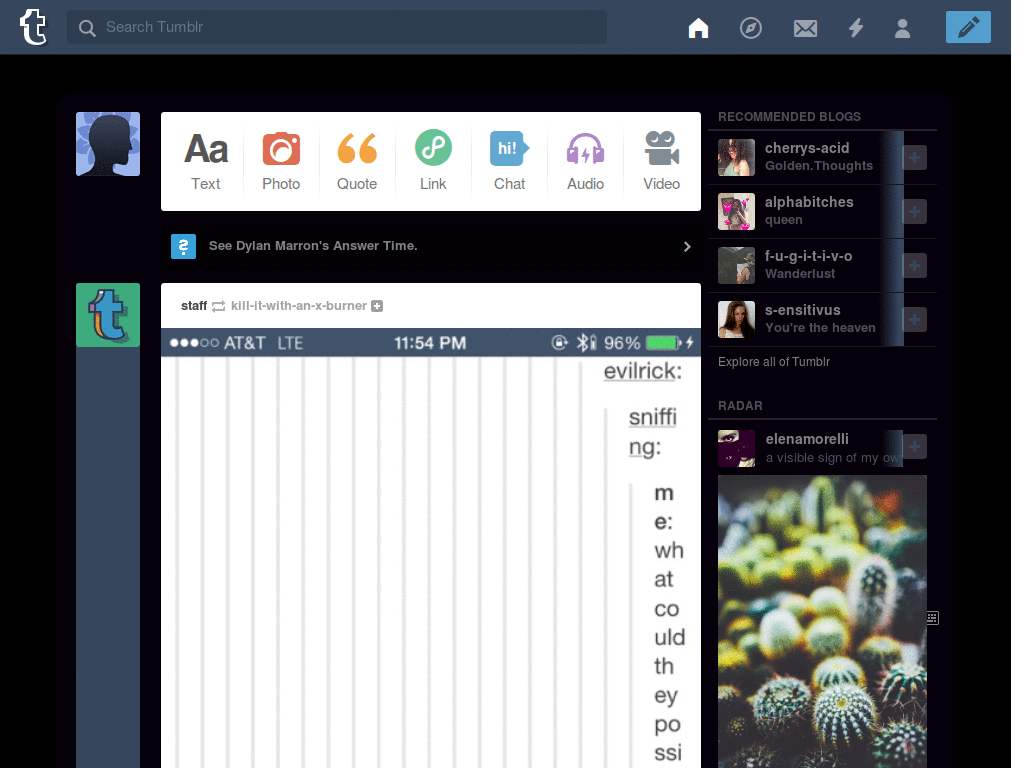Open cherrys-acid recommended blog
Viewport: 1024px width, 768px height.
[807, 148]
